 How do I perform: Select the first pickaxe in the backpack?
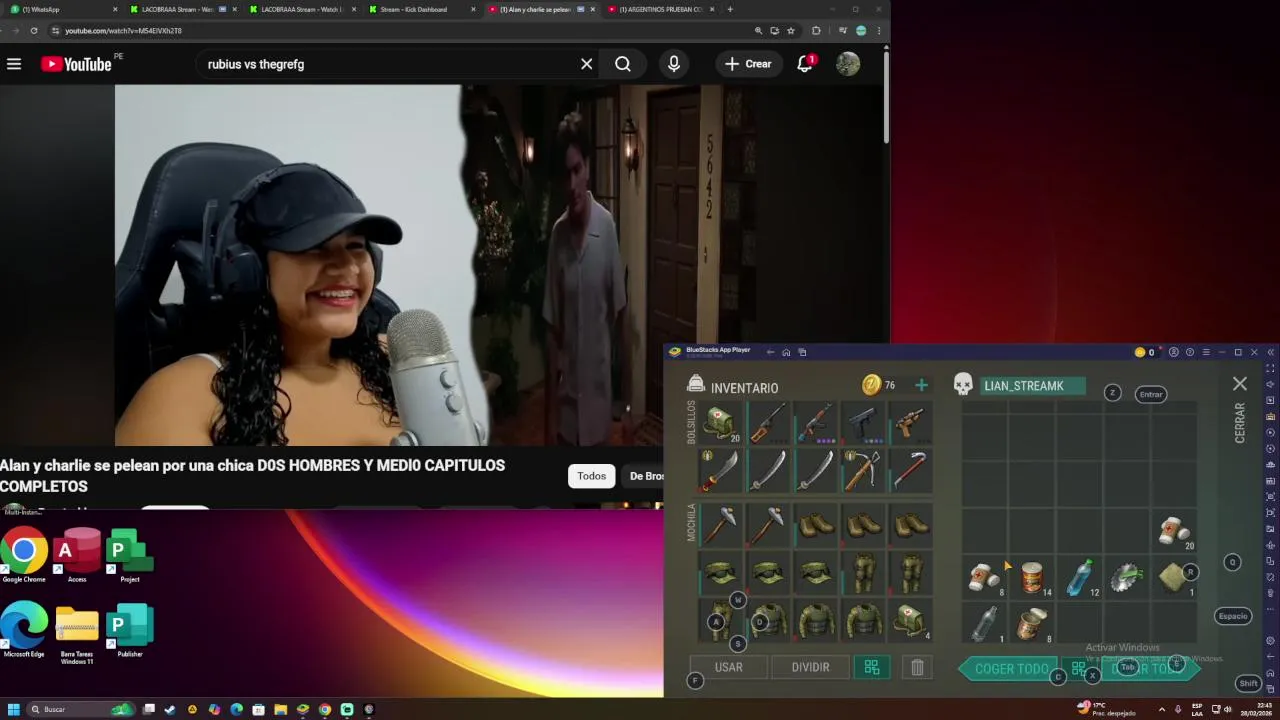pyautogui.click(x=721, y=525)
